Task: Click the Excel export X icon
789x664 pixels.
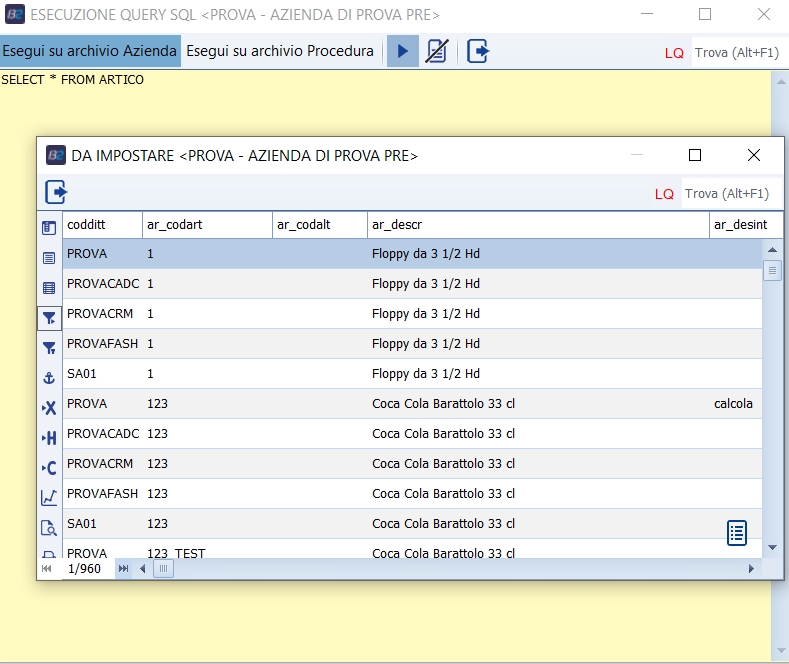Action: pyautogui.click(x=49, y=407)
